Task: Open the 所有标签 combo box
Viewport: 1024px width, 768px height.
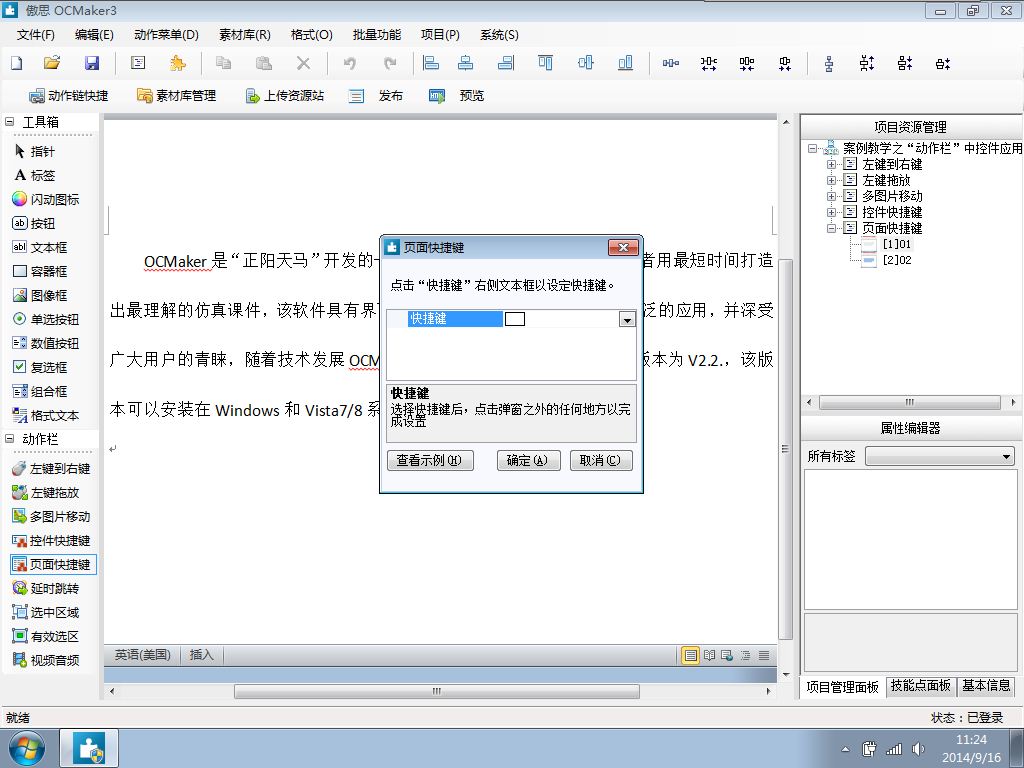Action: (940, 456)
